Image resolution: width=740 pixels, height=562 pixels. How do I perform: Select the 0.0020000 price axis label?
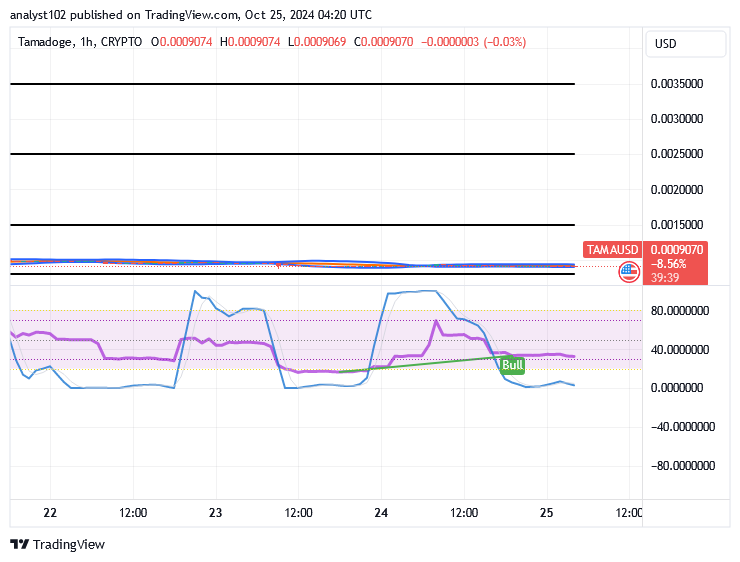(x=677, y=190)
